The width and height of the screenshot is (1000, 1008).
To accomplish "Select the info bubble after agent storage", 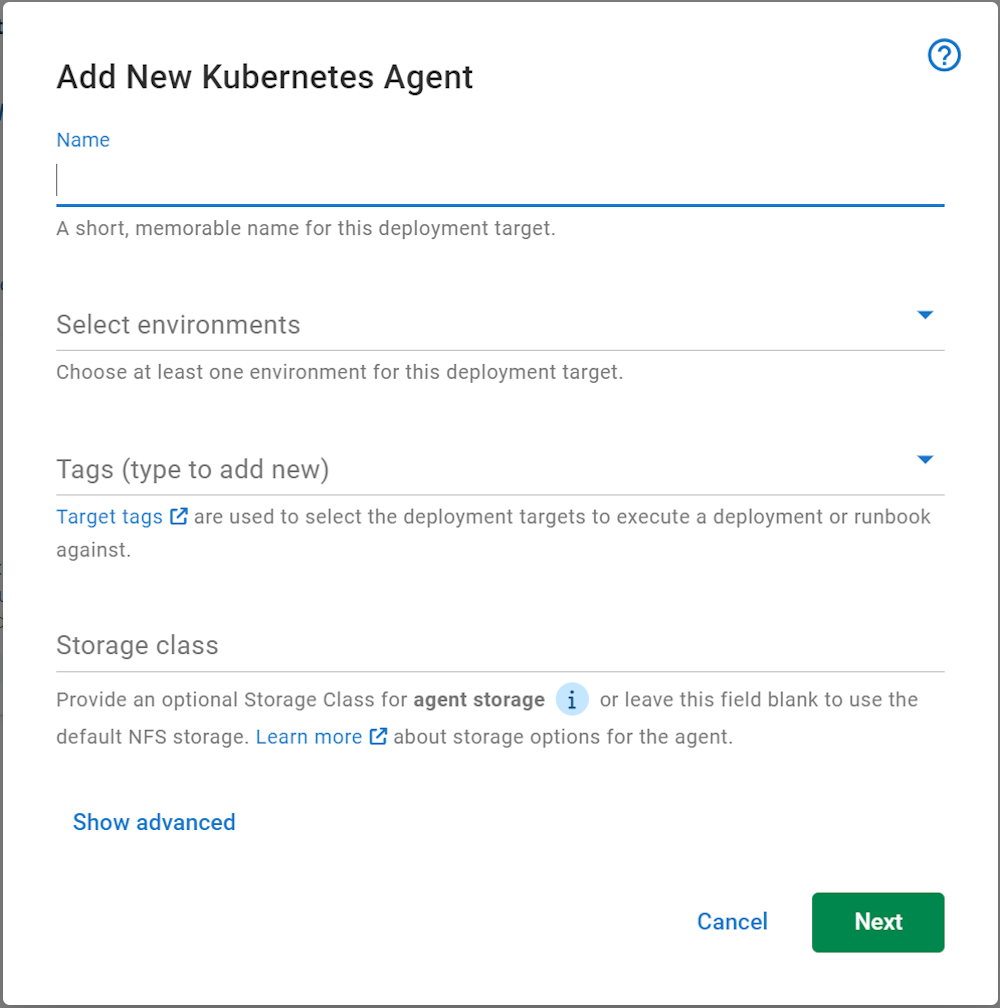I will (x=571, y=699).
